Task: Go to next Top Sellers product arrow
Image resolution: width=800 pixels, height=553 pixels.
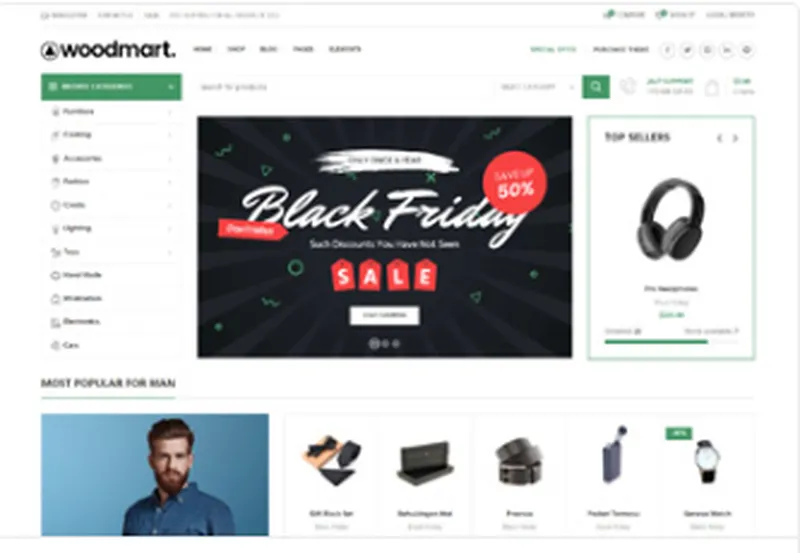Action: click(x=735, y=138)
